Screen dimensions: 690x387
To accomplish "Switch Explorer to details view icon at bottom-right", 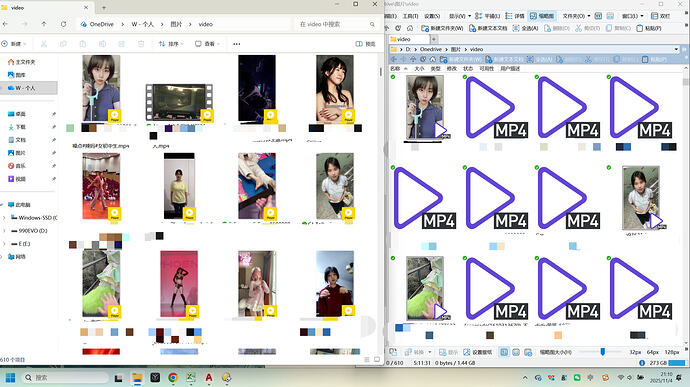I will (367, 359).
